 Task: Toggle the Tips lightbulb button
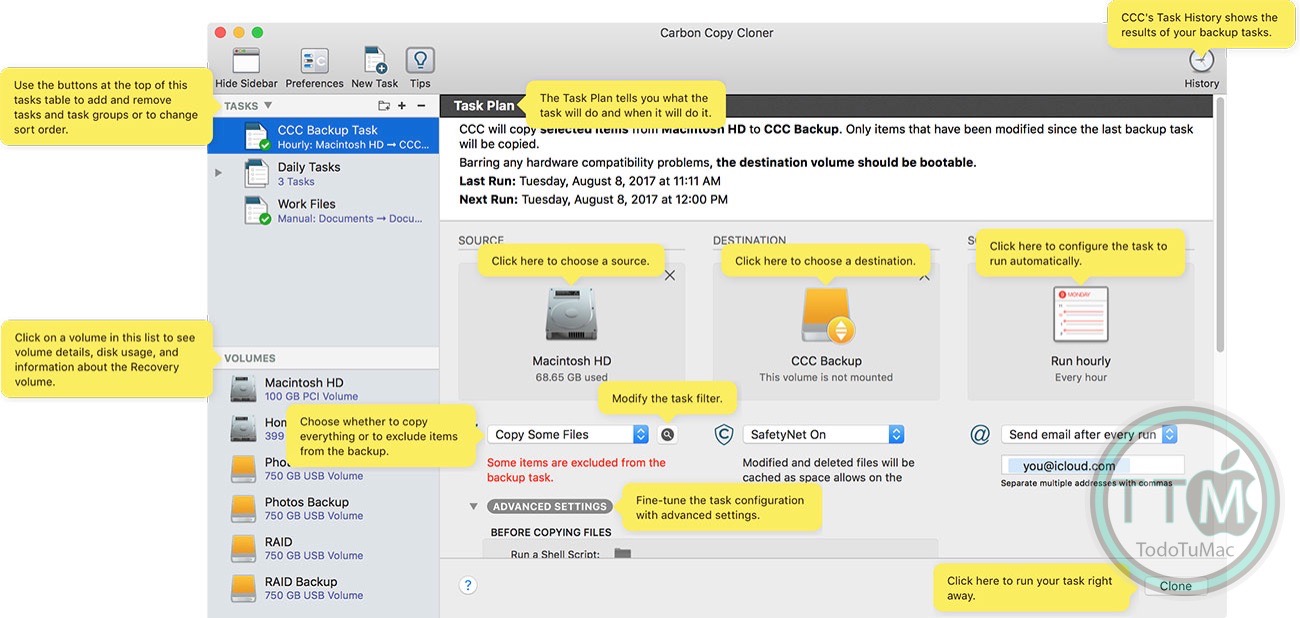(x=420, y=60)
